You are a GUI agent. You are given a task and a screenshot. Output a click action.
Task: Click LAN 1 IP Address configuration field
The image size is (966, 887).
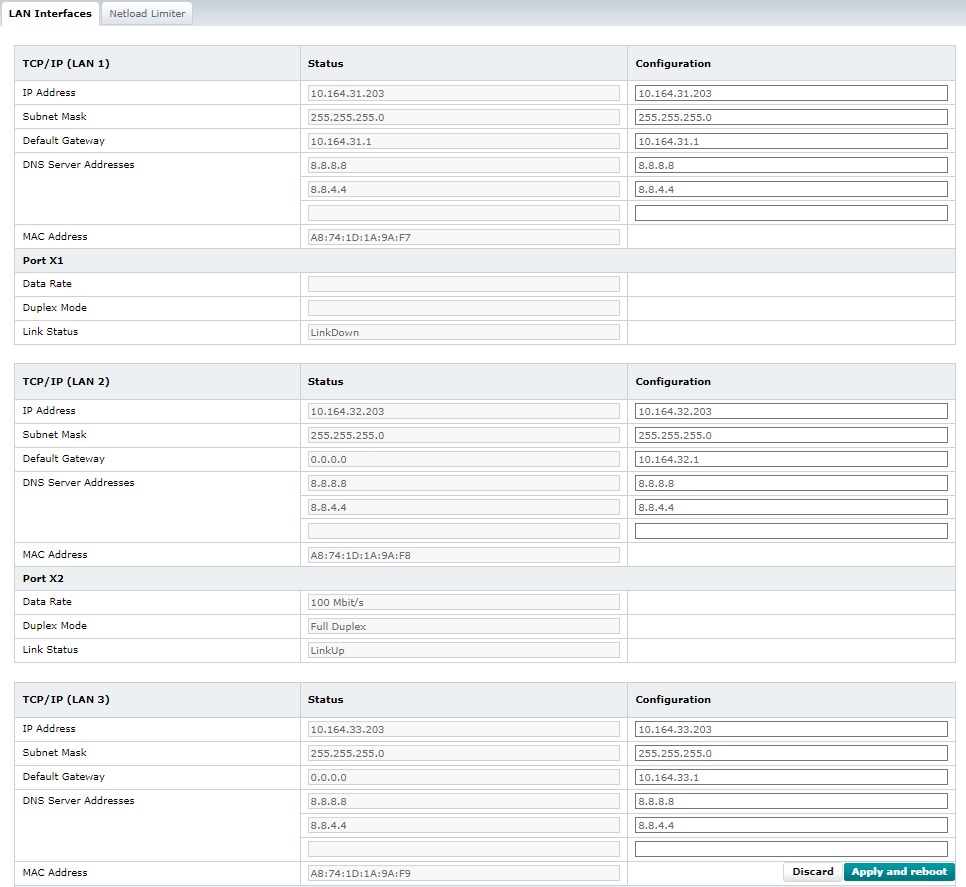pos(790,93)
